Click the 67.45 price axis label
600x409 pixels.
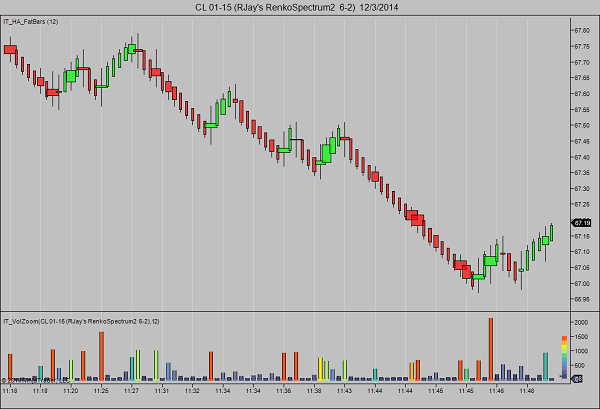(x=582, y=142)
